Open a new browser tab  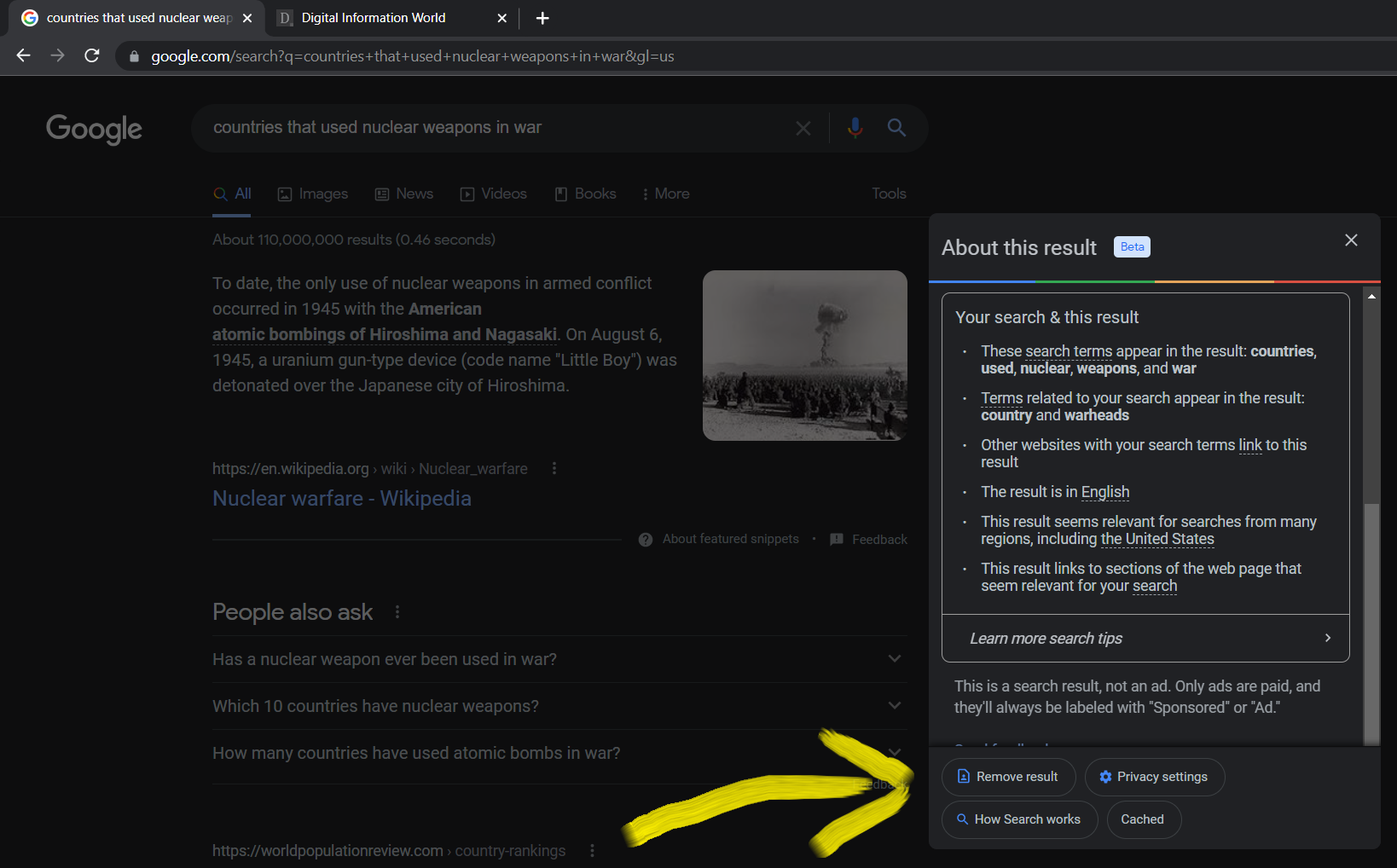[x=542, y=18]
